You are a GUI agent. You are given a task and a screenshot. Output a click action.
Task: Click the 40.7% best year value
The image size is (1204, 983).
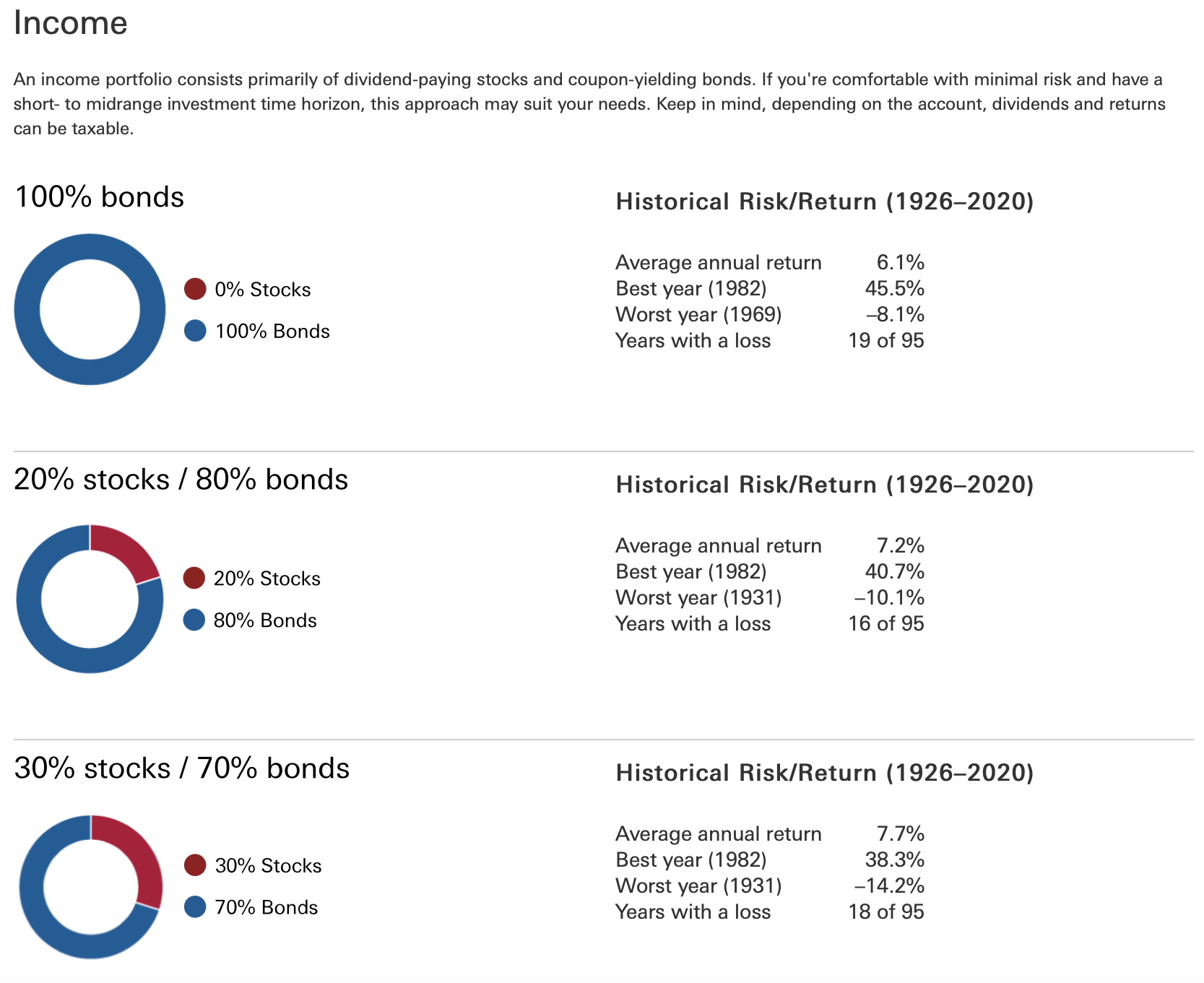pos(894,571)
